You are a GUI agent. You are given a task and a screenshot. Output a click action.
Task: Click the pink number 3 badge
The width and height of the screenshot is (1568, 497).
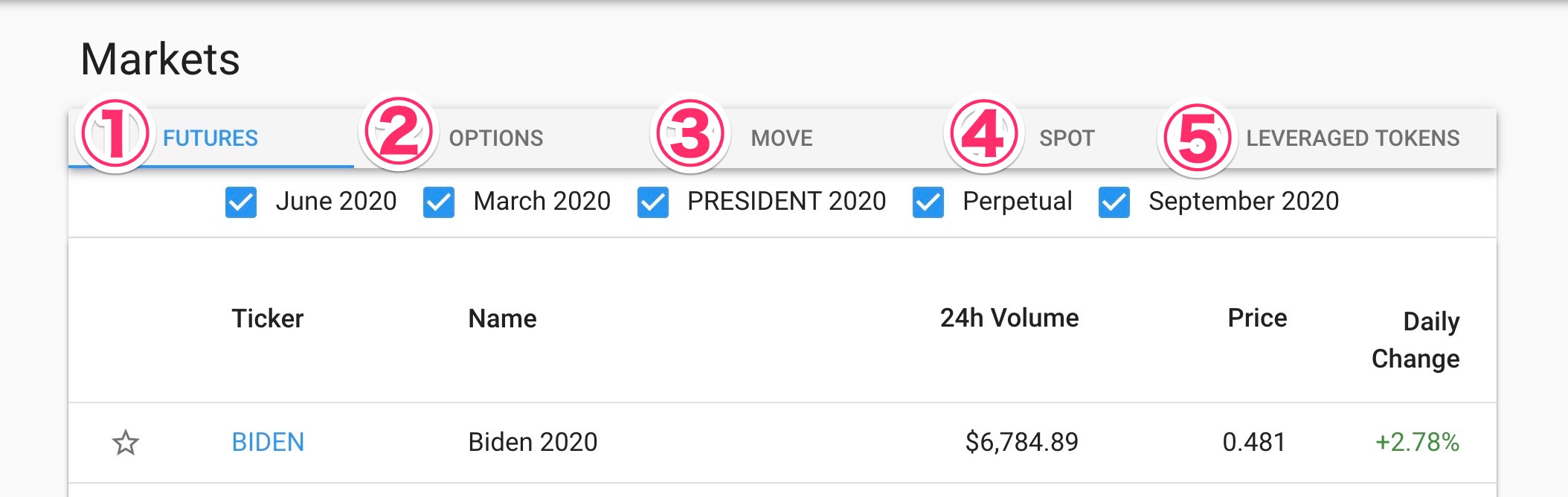click(690, 135)
